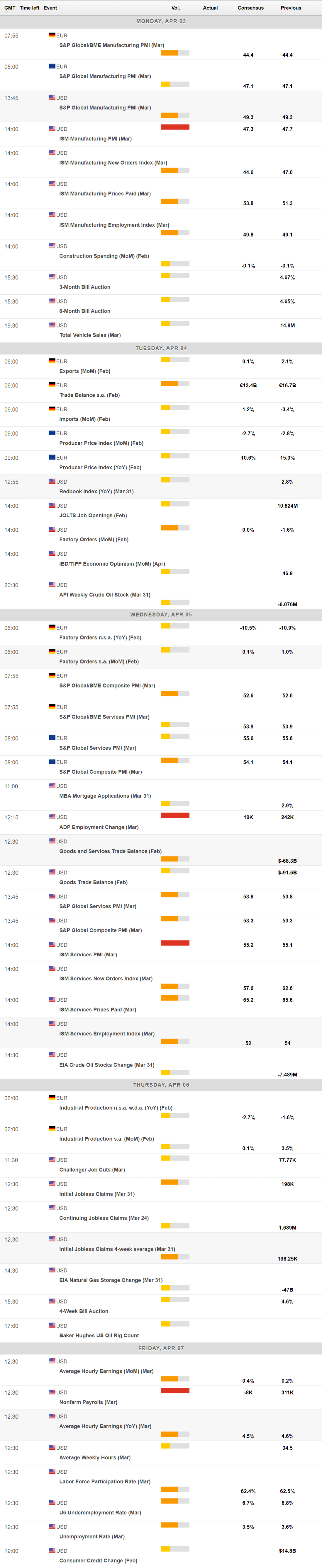
Task: Click the Wednesday, Apr 05 date header
Action: pos(161,615)
